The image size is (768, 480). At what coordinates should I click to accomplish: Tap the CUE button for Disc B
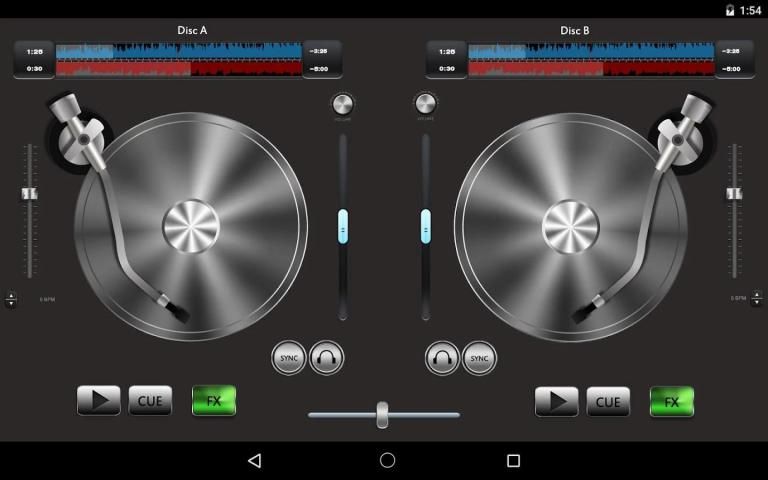tap(608, 401)
